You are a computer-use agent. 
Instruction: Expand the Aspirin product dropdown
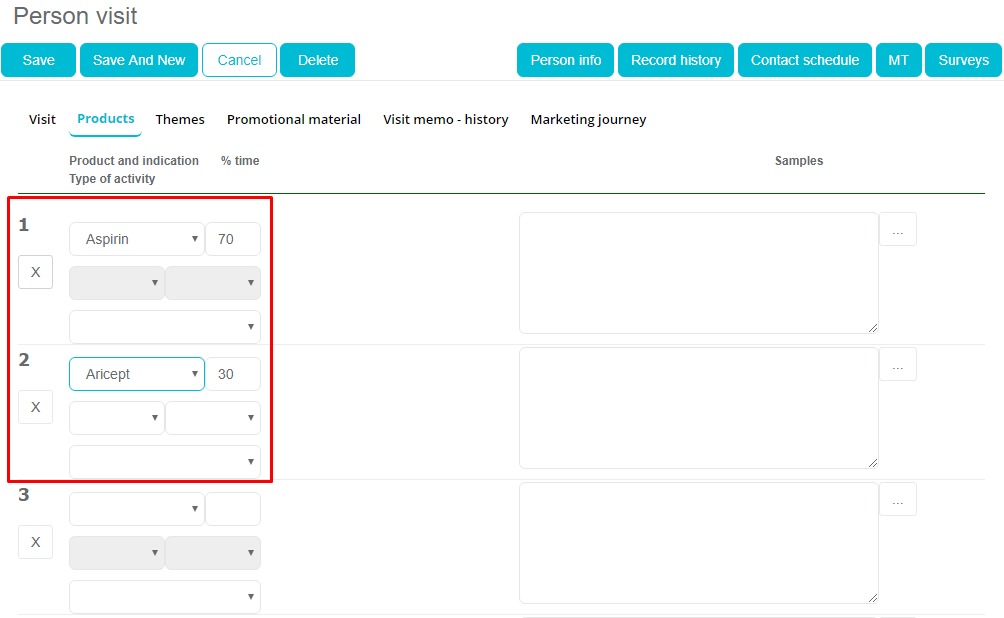click(136, 239)
